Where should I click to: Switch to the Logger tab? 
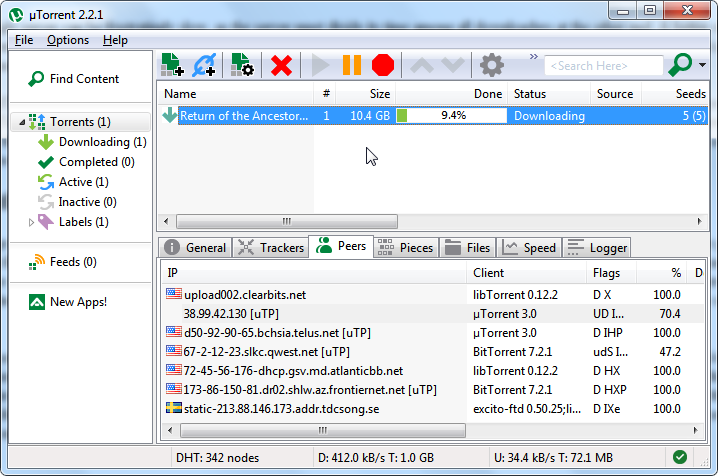pos(597,248)
